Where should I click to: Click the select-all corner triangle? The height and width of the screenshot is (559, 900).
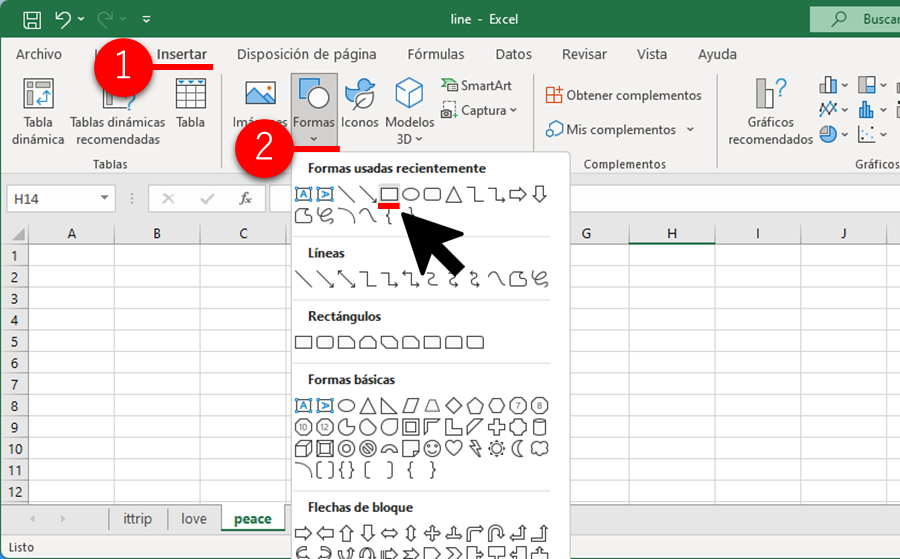tap(17, 234)
